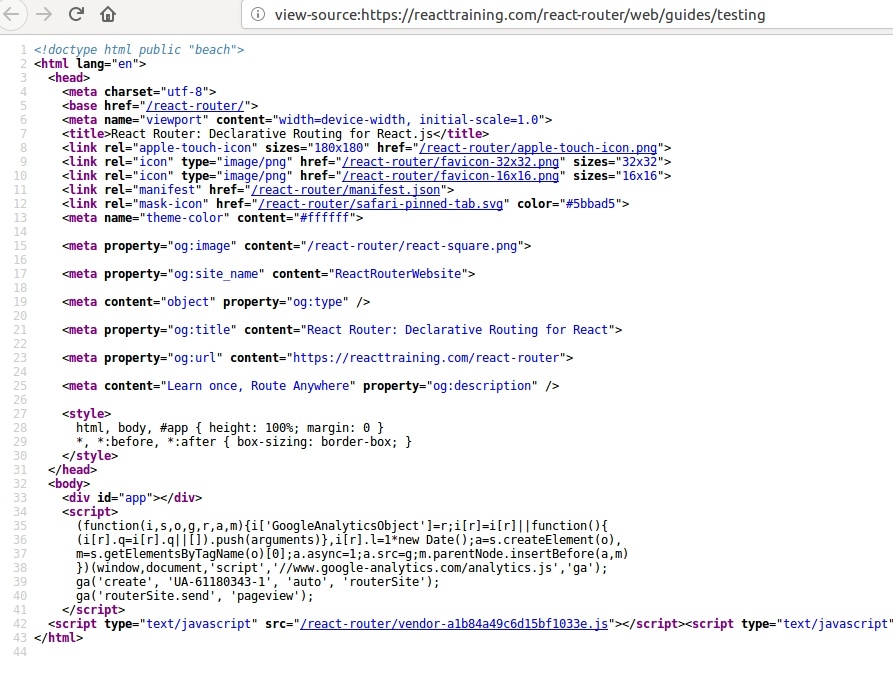Click the closing html tag
The image size is (893, 682).
coord(59,638)
